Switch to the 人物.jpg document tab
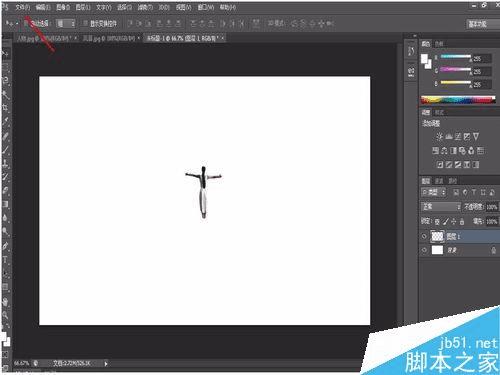Screen dimensions: 500x375 tap(46, 38)
